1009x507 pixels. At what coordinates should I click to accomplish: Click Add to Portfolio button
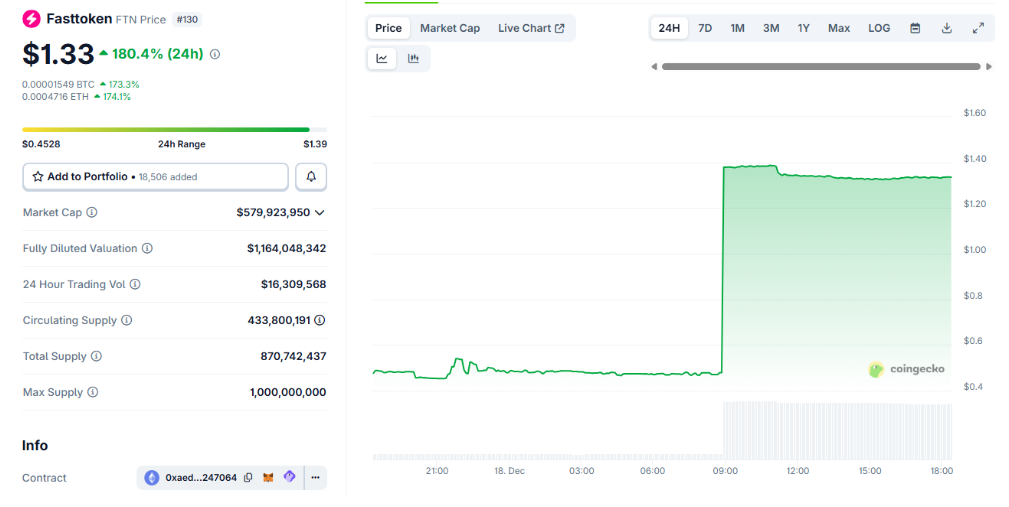[155, 177]
